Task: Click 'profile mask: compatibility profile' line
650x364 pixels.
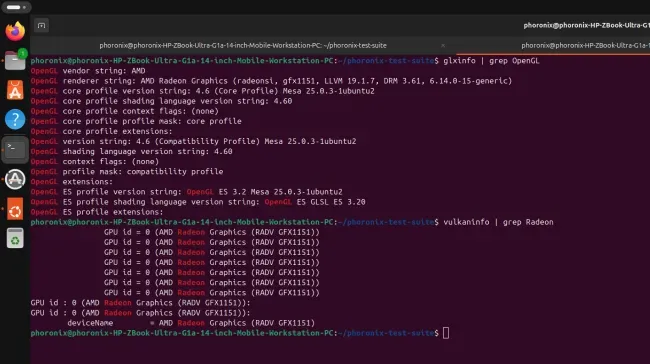Action: pyautogui.click(x=127, y=172)
